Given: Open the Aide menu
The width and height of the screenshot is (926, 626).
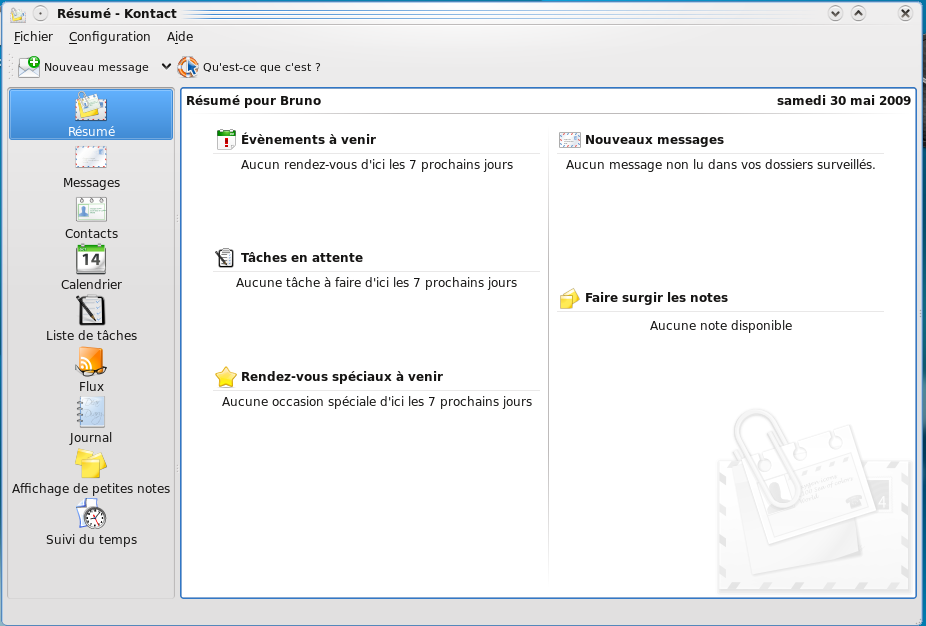Looking at the screenshot, I should click(x=180, y=37).
